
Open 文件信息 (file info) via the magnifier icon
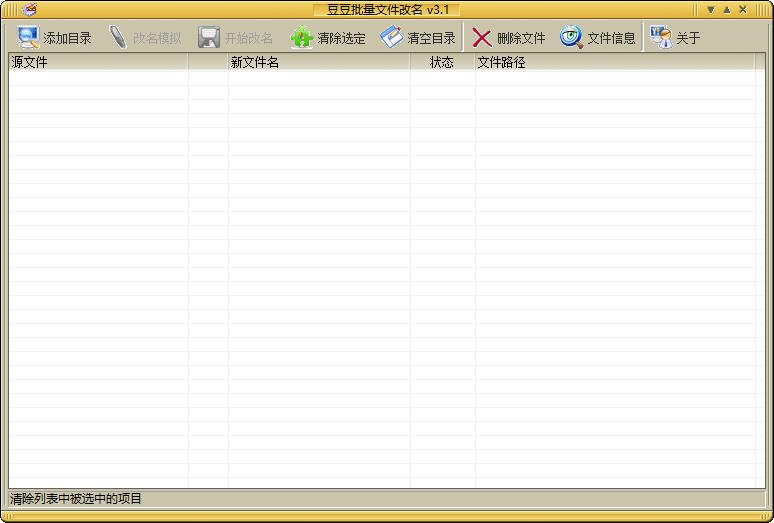571,38
